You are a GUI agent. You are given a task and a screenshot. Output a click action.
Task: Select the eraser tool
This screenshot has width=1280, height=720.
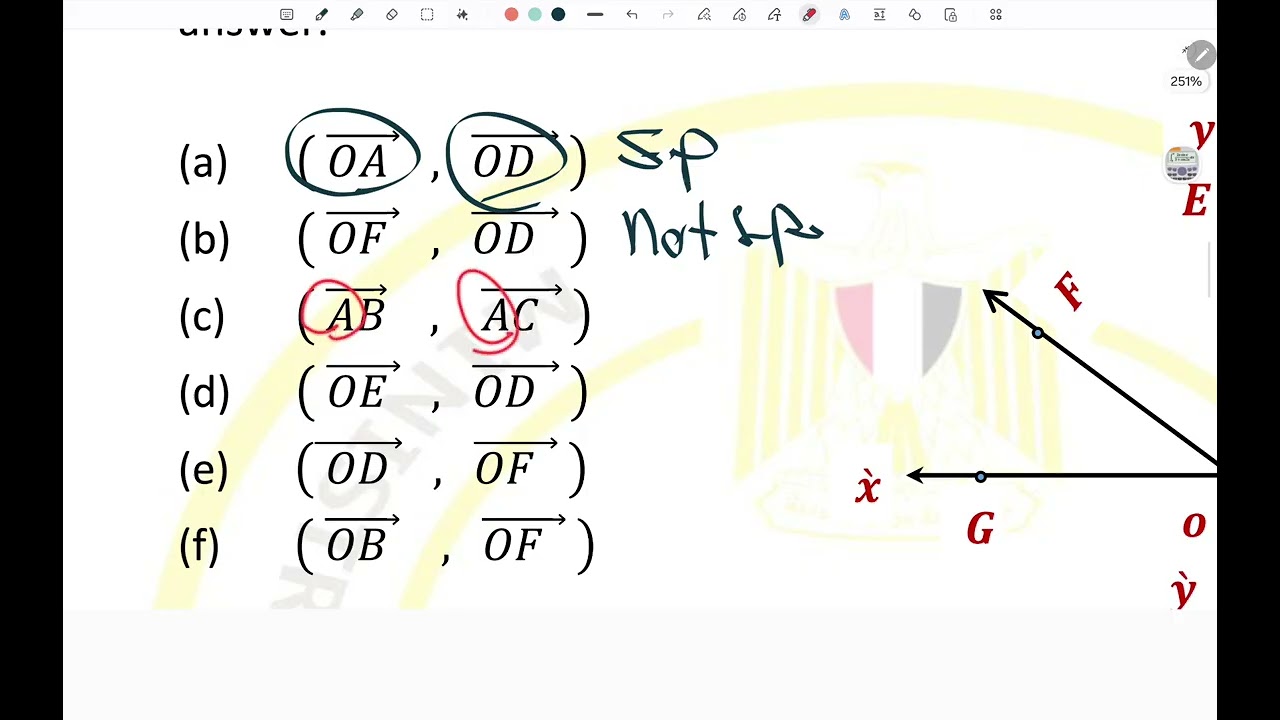click(x=392, y=15)
